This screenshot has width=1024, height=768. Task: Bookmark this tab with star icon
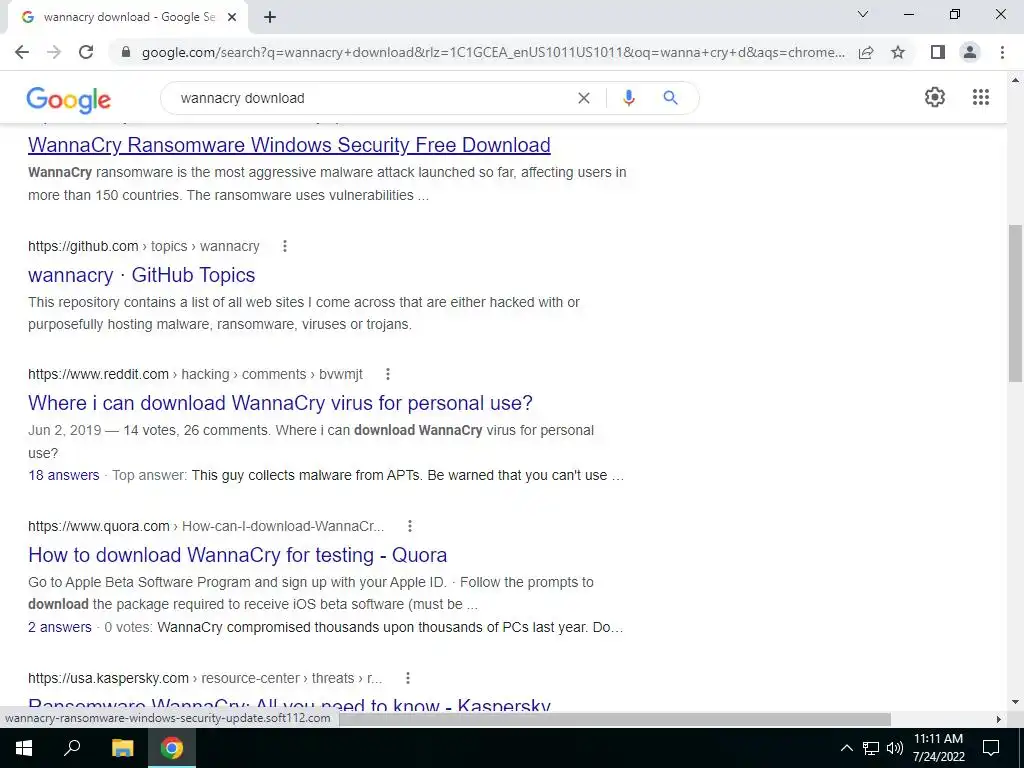click(898, 52)
